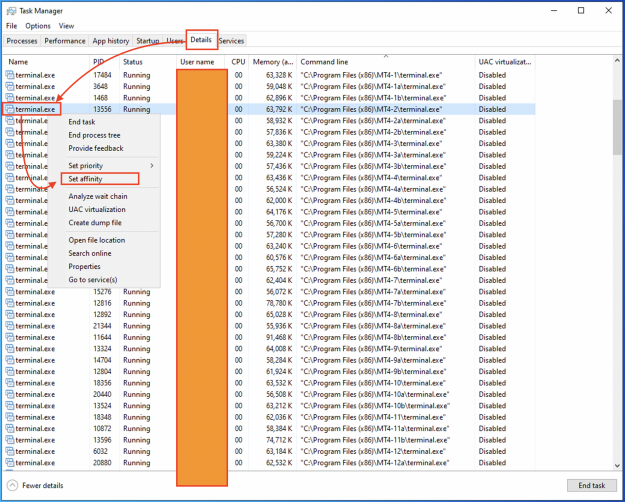Sort by the Memory column header
625x502 pixels.
tap(273, 62)
